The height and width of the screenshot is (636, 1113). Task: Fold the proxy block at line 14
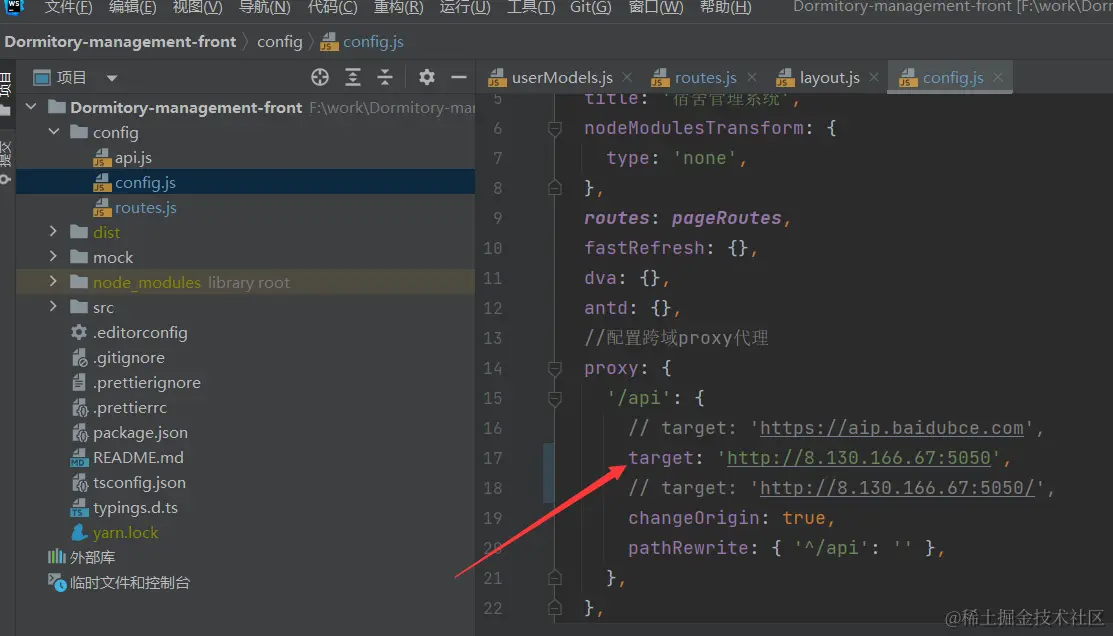tap(554, 368)
